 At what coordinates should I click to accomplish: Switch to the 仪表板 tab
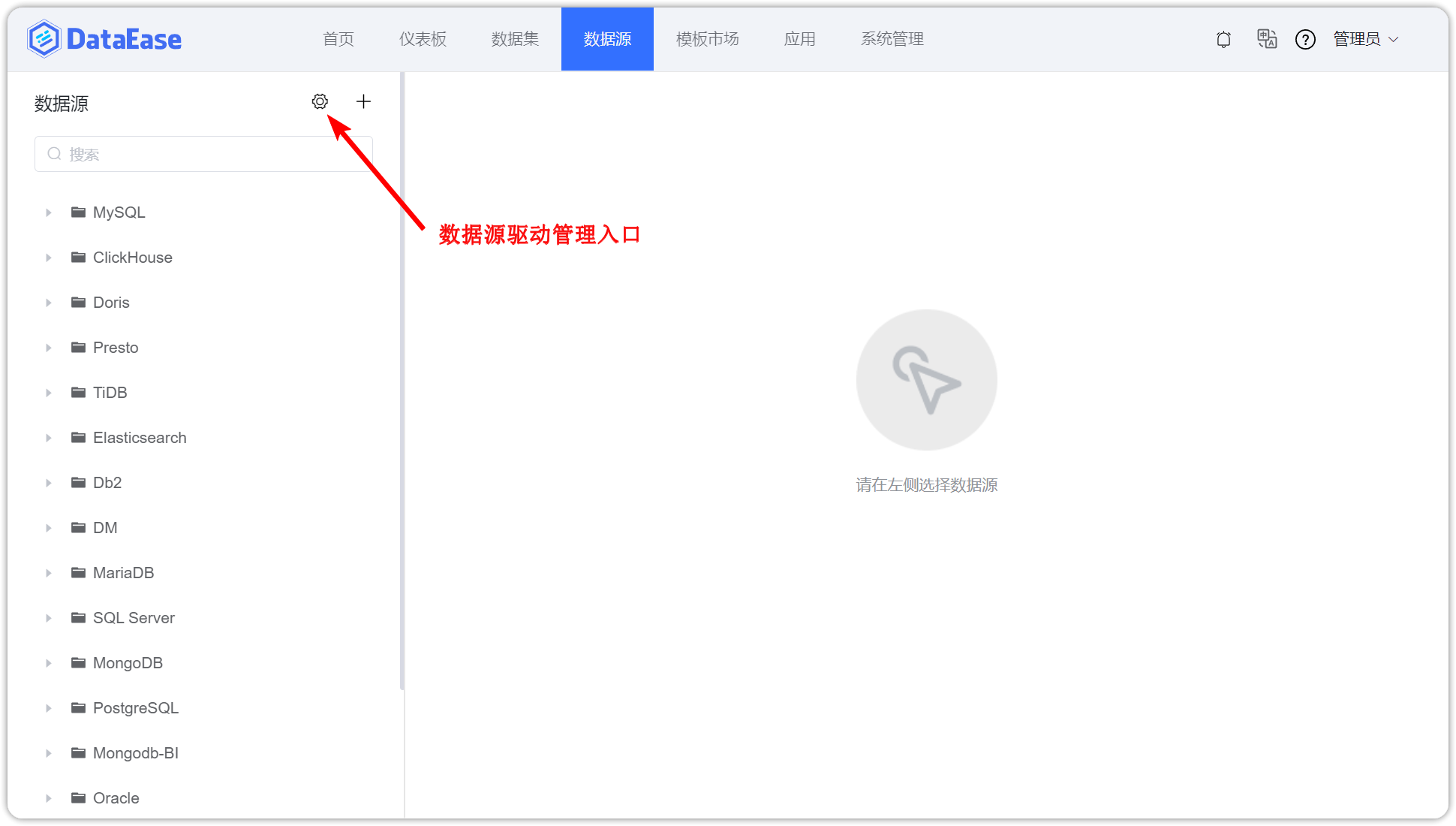point(423,39)
